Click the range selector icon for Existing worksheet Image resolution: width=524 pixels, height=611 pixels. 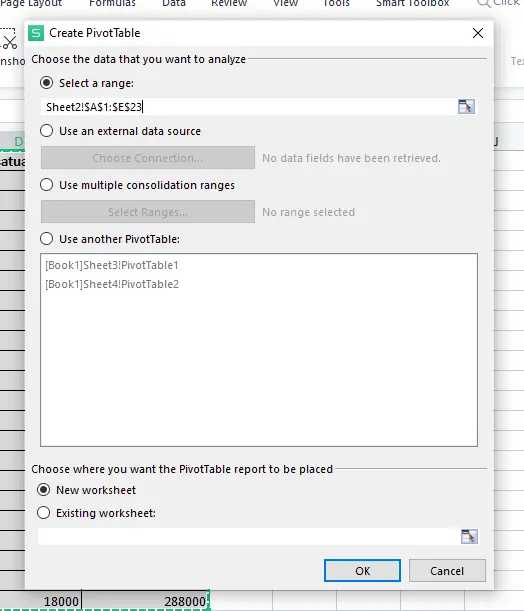point(469,536)
